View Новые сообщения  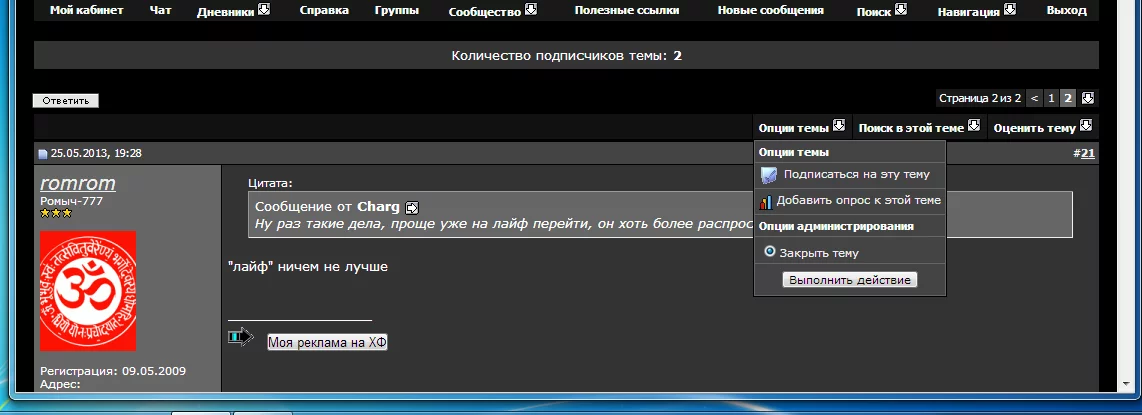(x=771, y=10)
